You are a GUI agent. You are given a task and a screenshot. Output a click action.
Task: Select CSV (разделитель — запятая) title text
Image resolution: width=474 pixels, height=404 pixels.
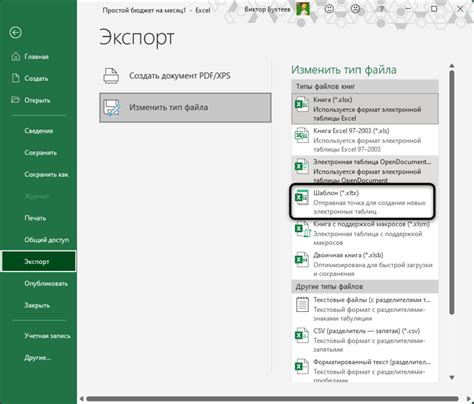(x=366, y=331)
